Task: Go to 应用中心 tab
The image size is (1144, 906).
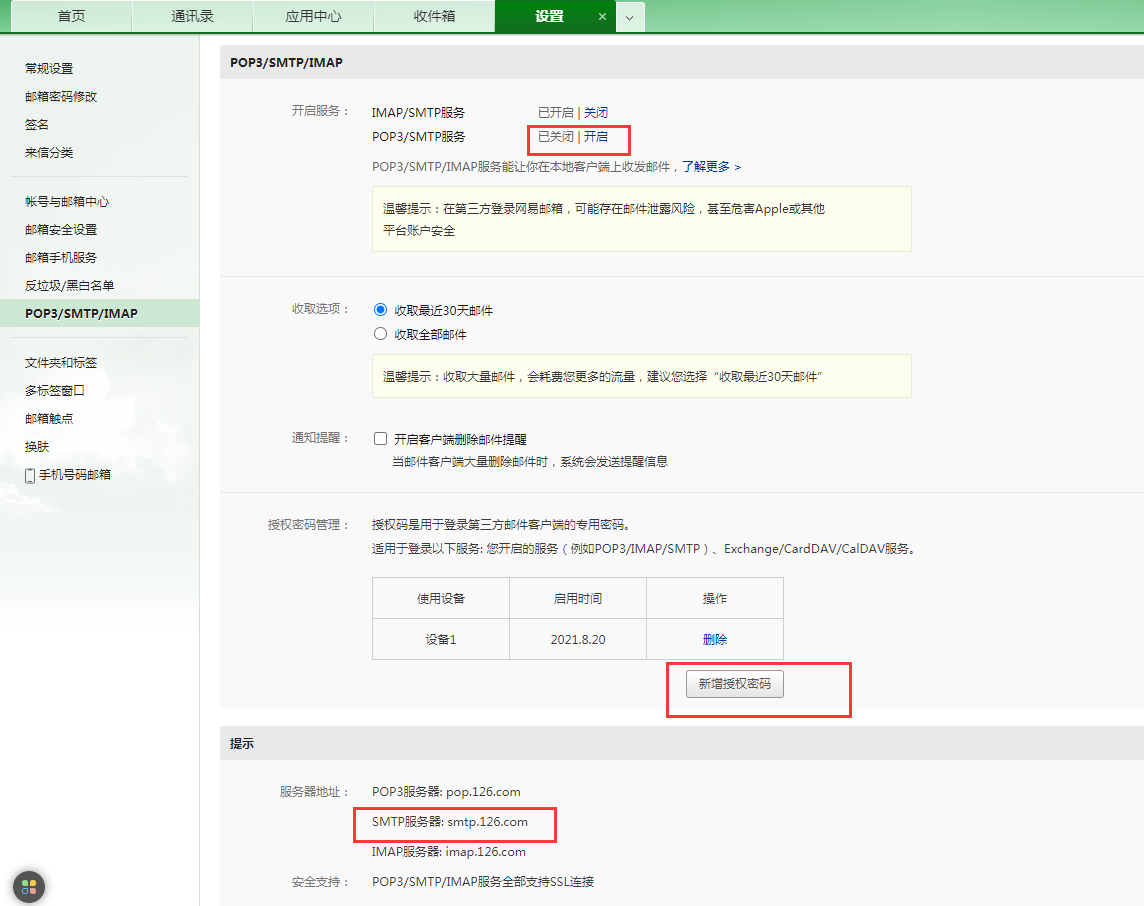Action: (313, 16)
